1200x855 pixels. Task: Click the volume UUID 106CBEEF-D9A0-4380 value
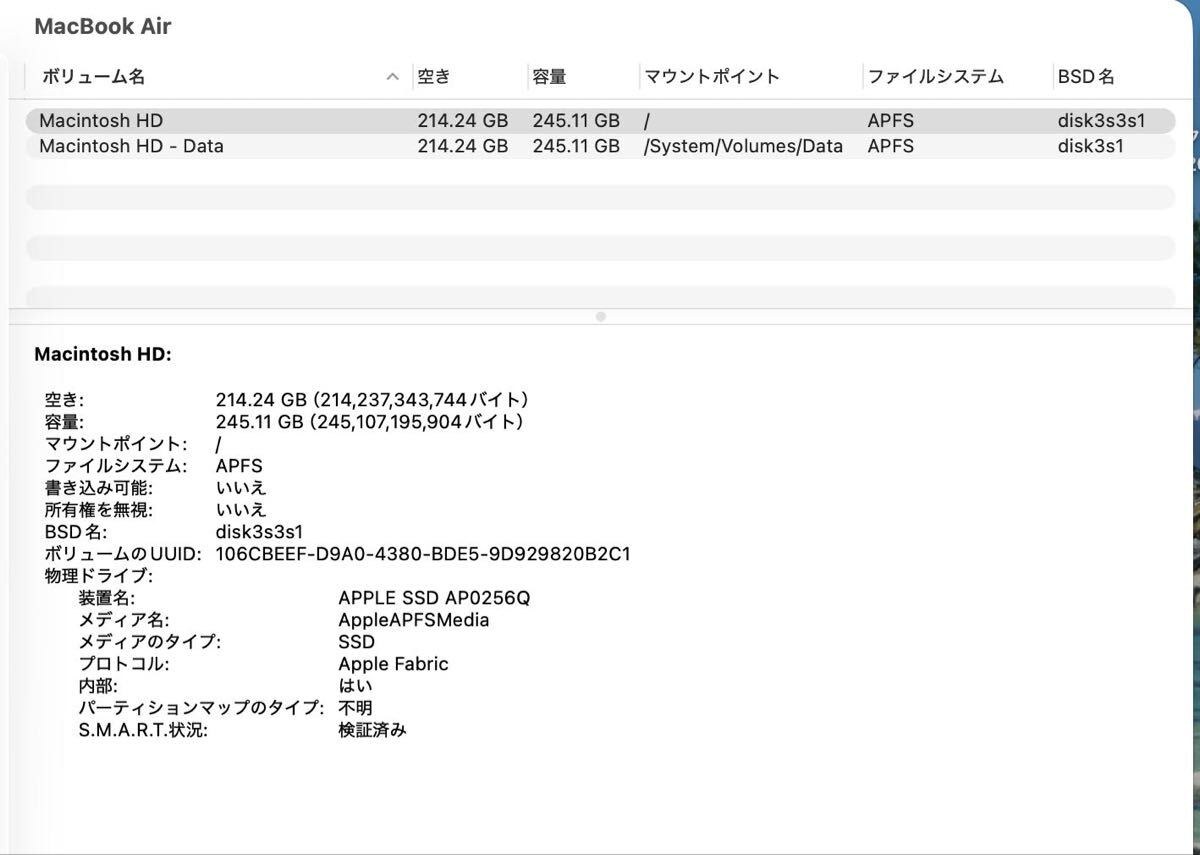point(423,554)
